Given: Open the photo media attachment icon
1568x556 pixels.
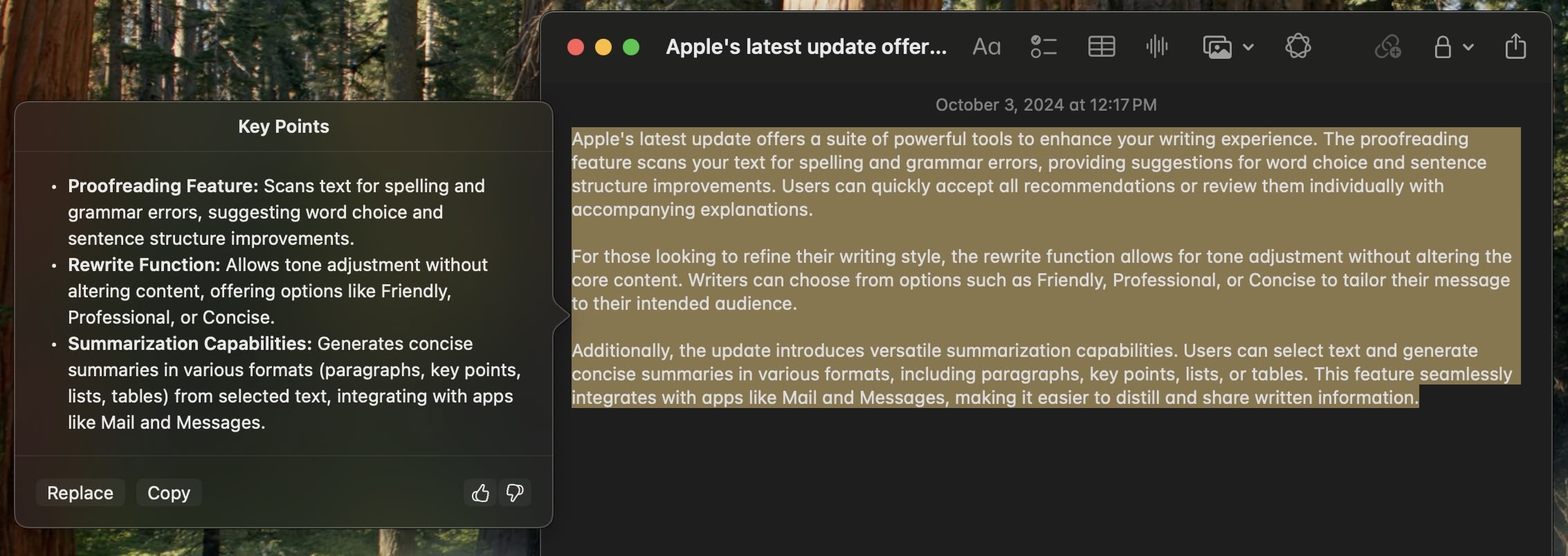Looking at the screenshot, I should point(1217,47).
